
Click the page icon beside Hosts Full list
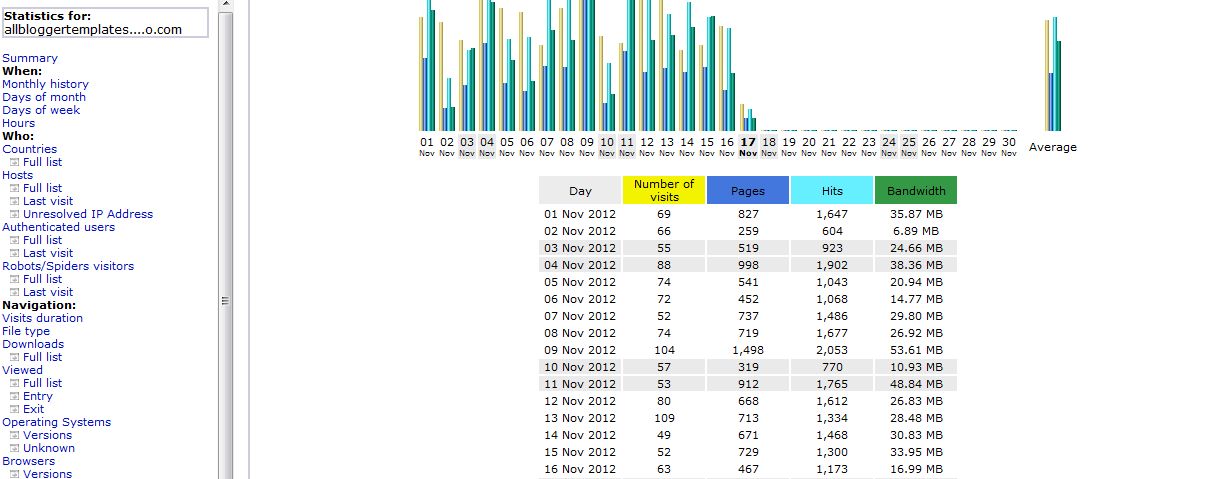coord(15,188)
